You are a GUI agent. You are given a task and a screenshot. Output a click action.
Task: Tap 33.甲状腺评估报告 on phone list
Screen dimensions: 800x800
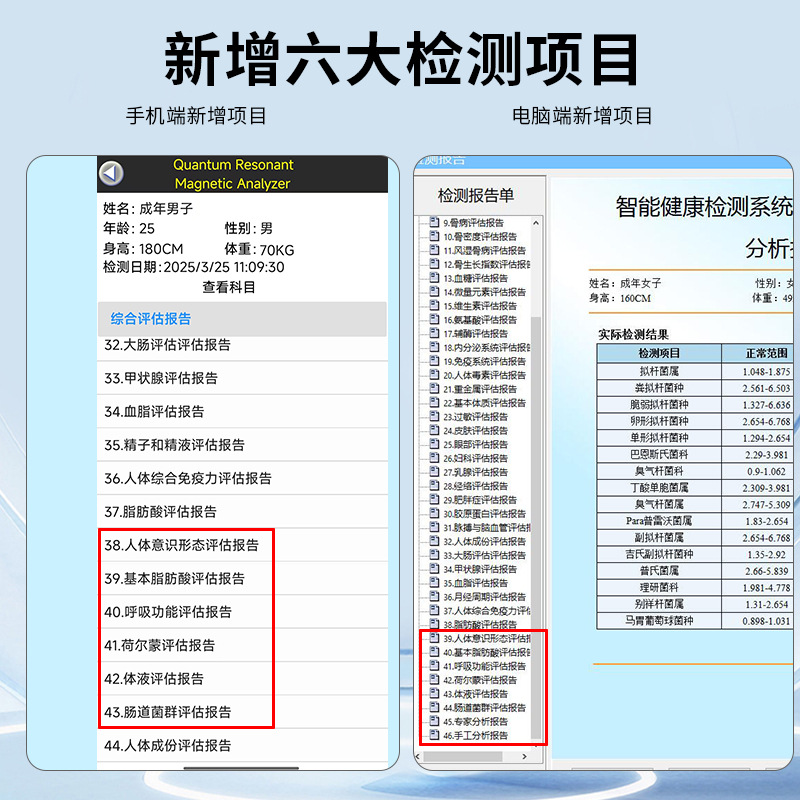tap(242, 378)
